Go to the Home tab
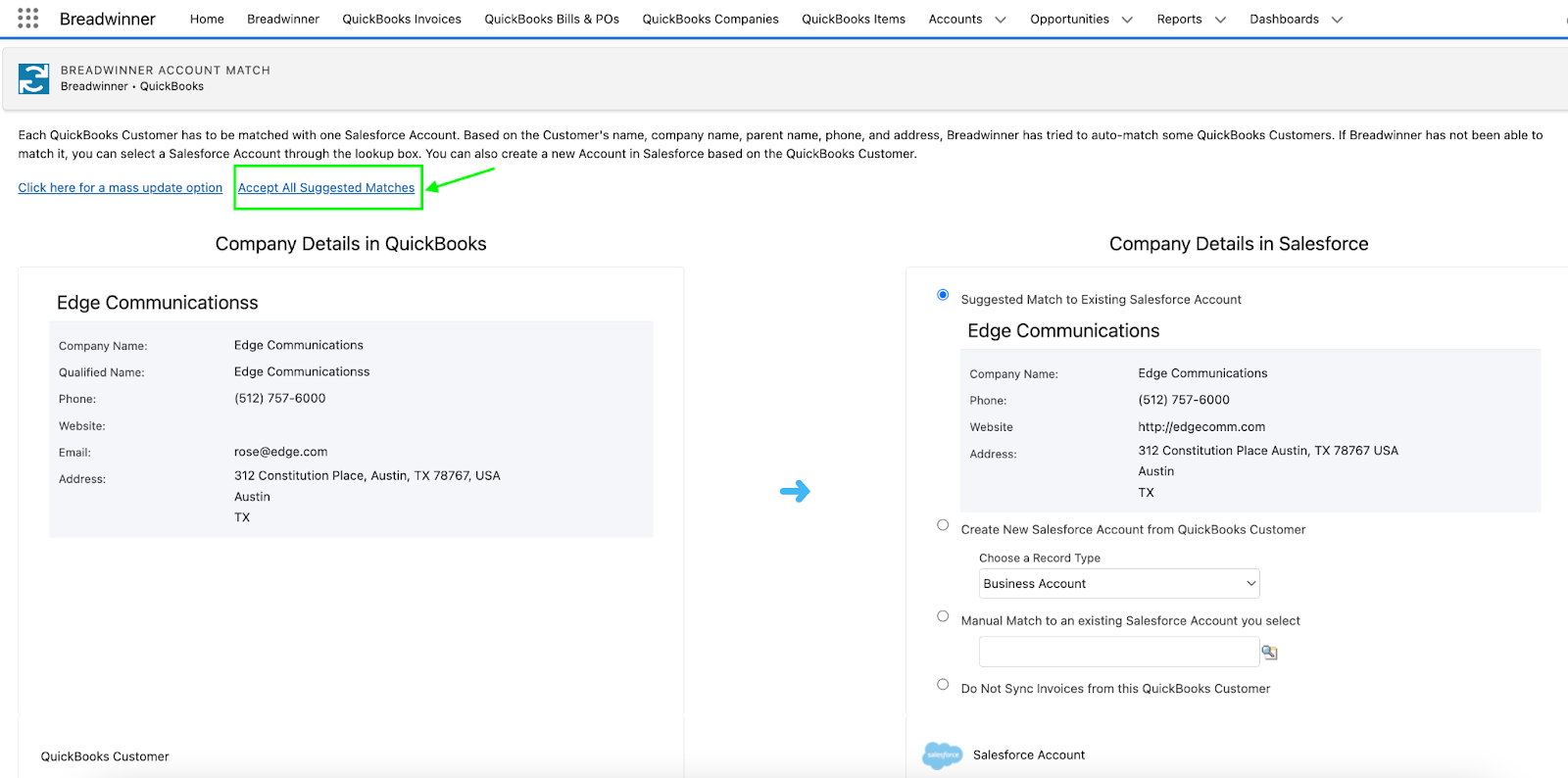Viewport: 1568px width, 778px height. tap(207, 19)
